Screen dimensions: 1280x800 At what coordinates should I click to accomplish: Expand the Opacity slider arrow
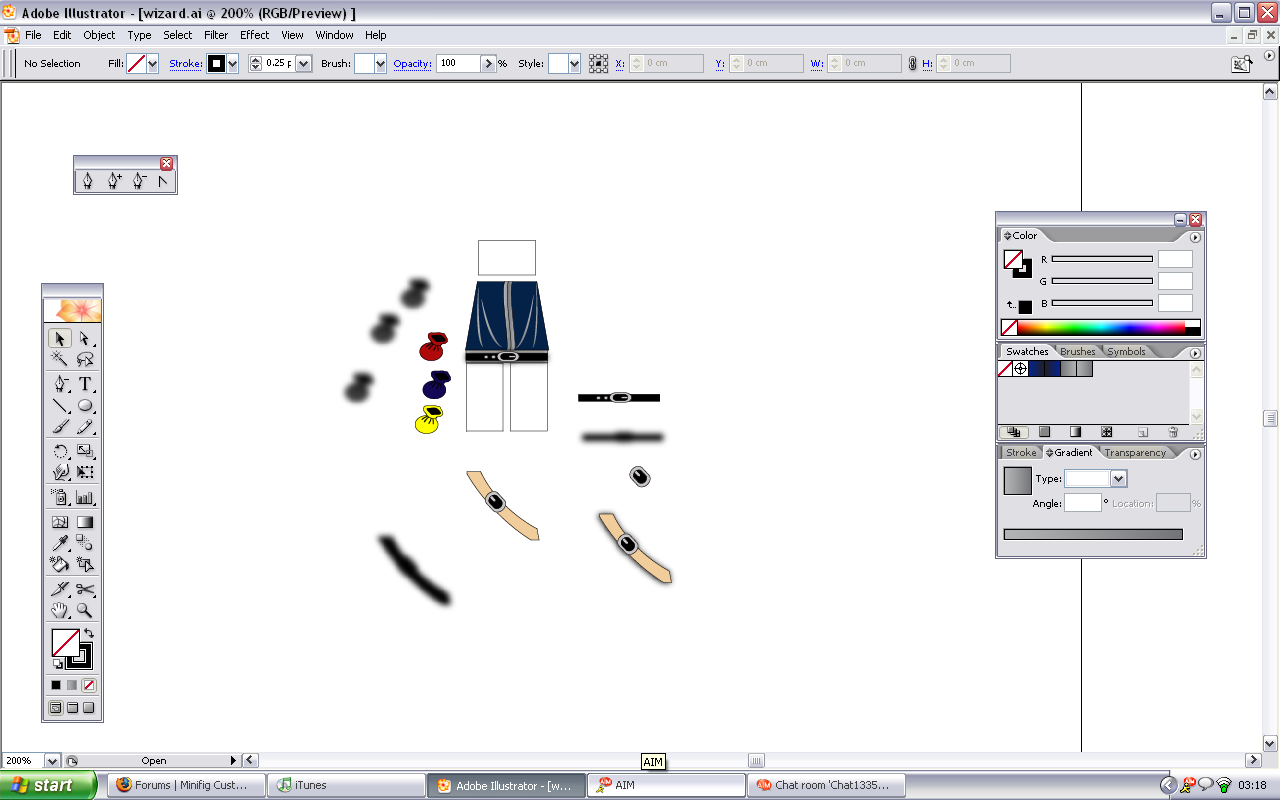click(x=488, y=63)
